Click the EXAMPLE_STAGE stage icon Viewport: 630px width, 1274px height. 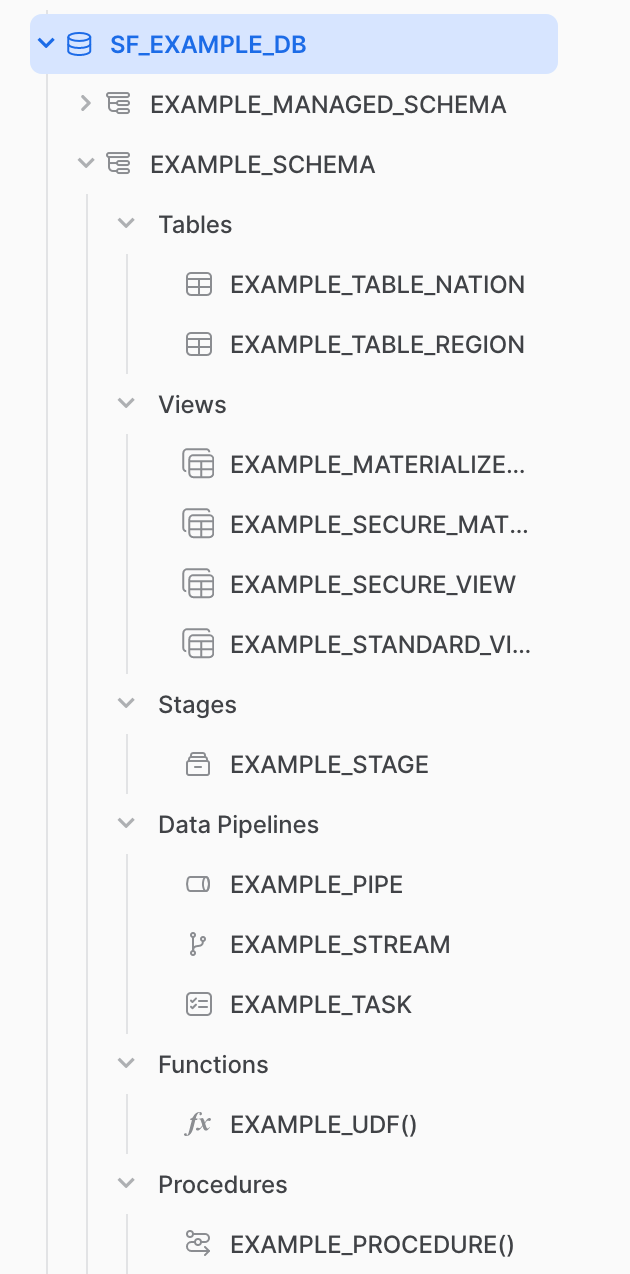coord(199,764)
